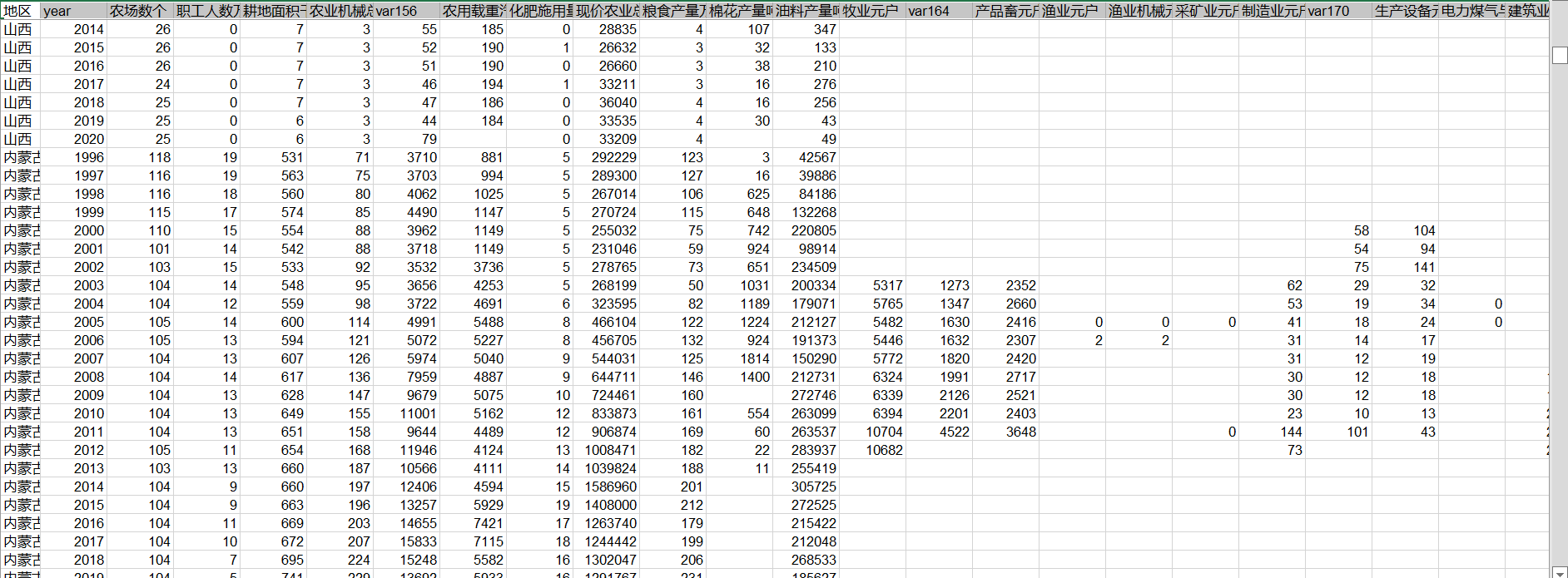Click the scrollbar down arrow
The height and width of the screenshot is (578, 1568).
[1560, 572]
